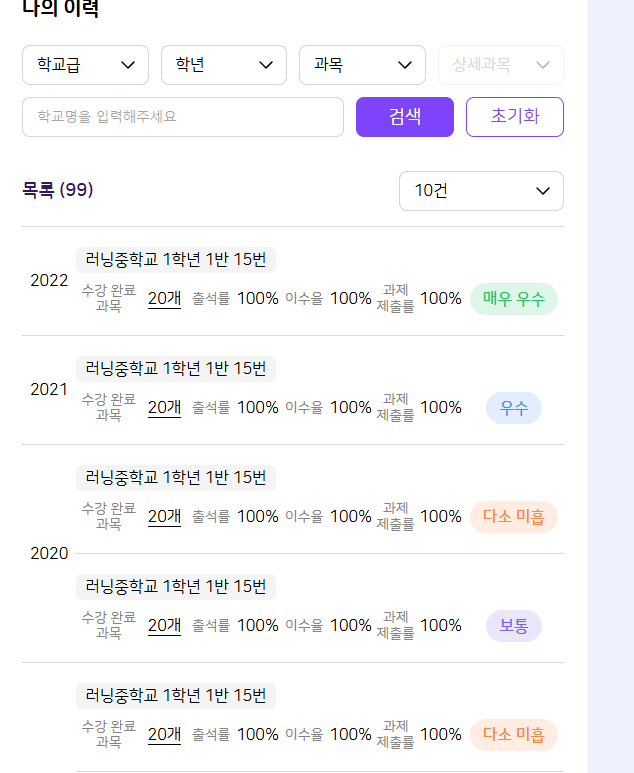
Task: Click the 매우 우수 badge
Action: (513, 298)
